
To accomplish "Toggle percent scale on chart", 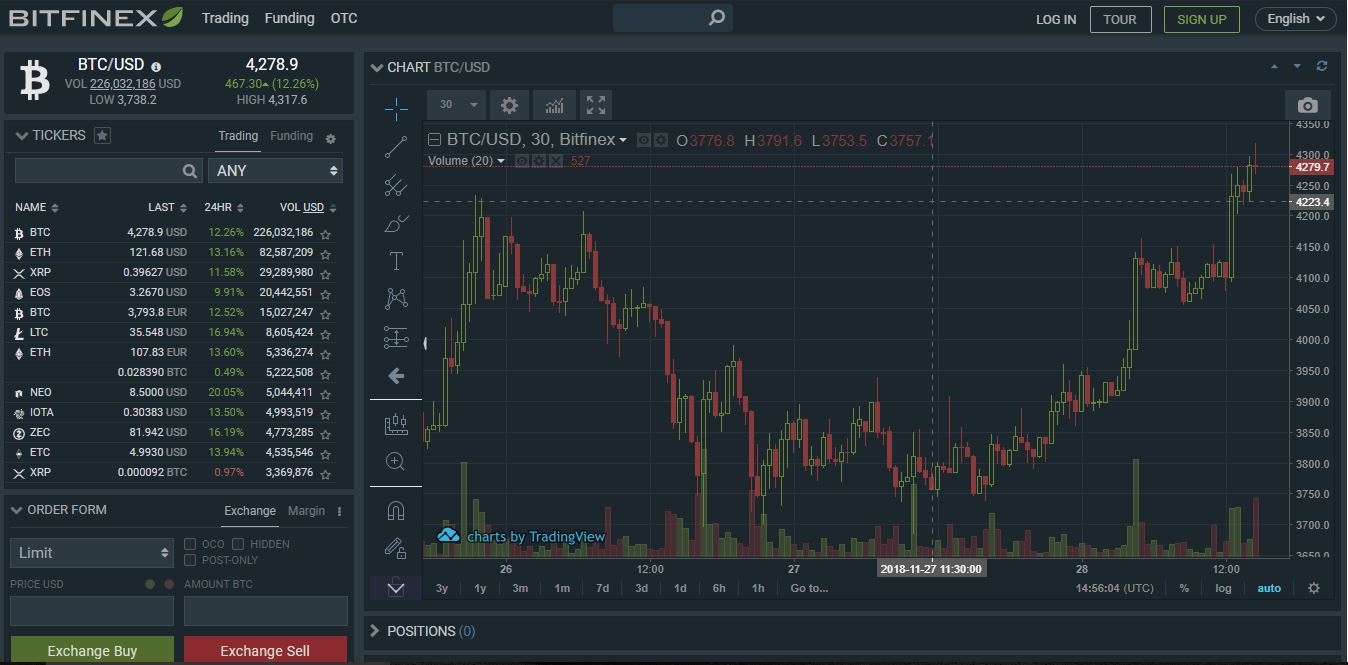I will click(x=1184, y=588).
